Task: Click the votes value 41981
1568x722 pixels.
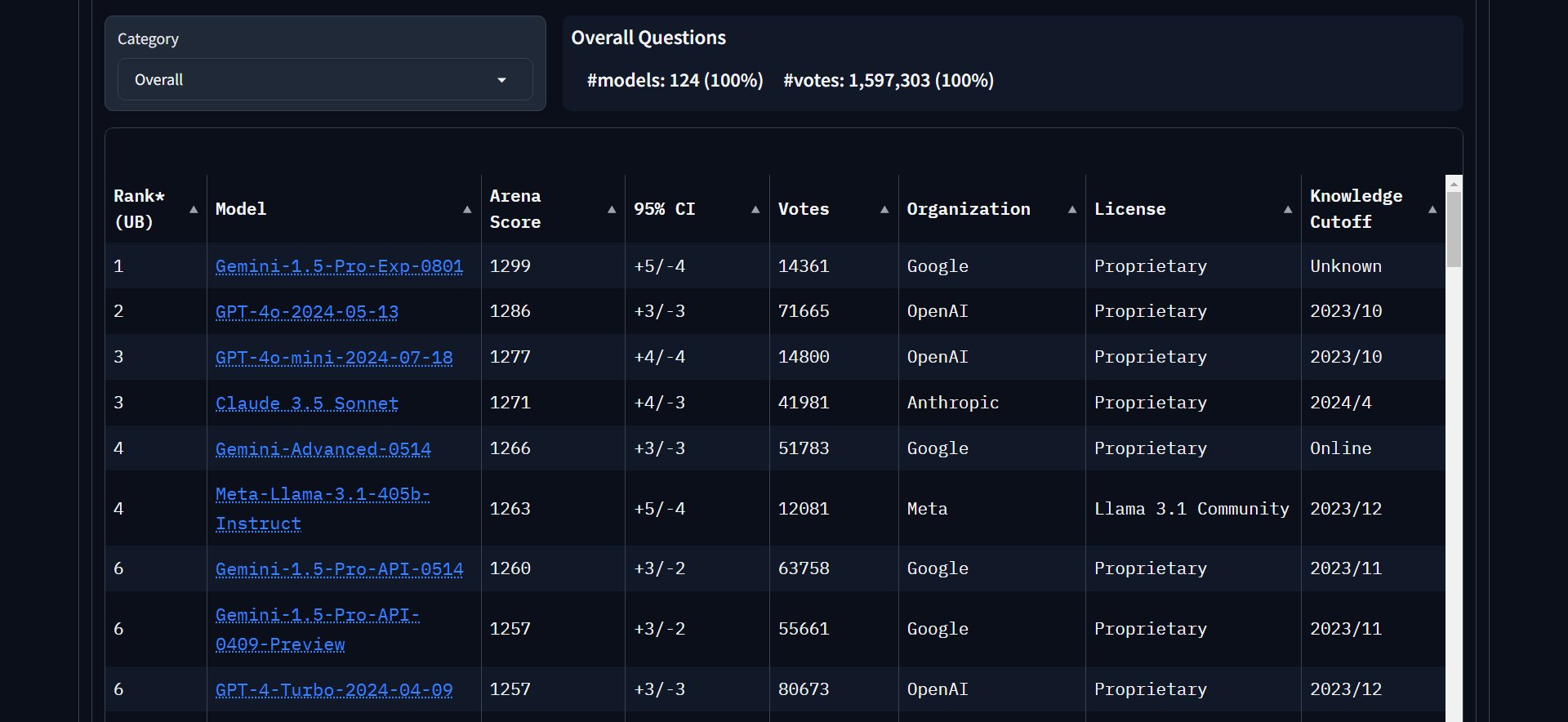Action: (804, 403)
